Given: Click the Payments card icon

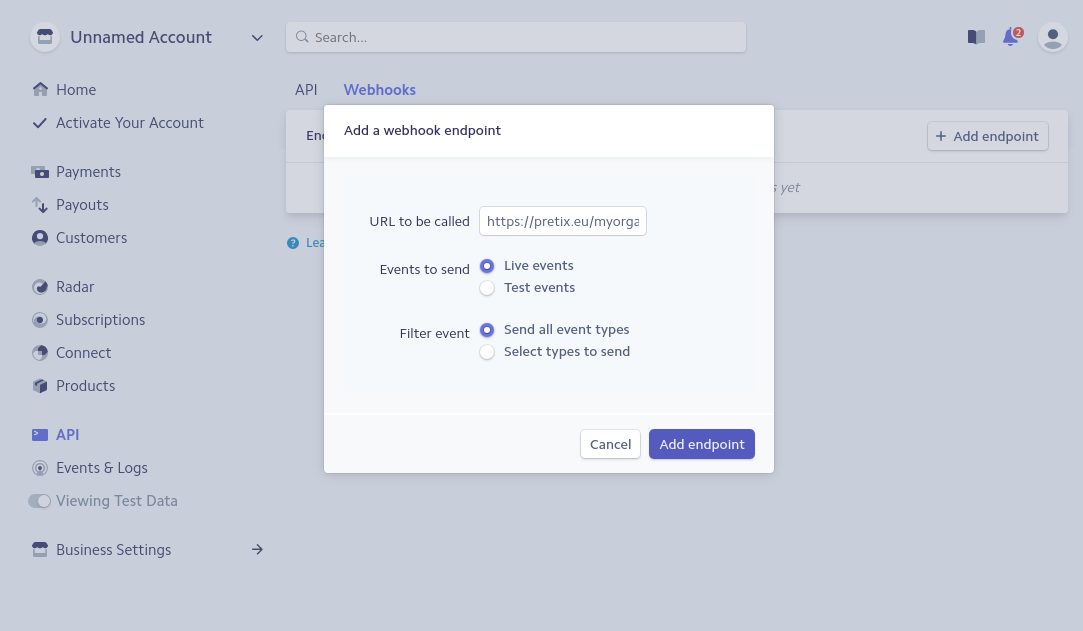Looking at the screenshot, I should click(40, 172).
